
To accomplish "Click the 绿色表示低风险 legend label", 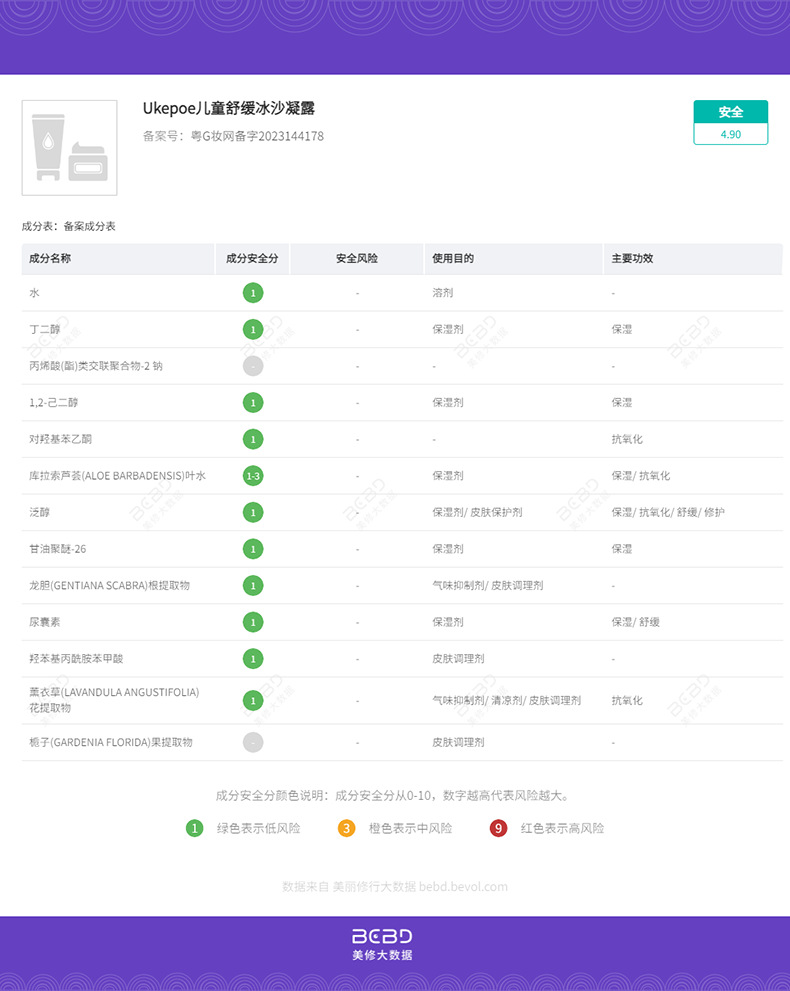I will click(x=258, y=828).
